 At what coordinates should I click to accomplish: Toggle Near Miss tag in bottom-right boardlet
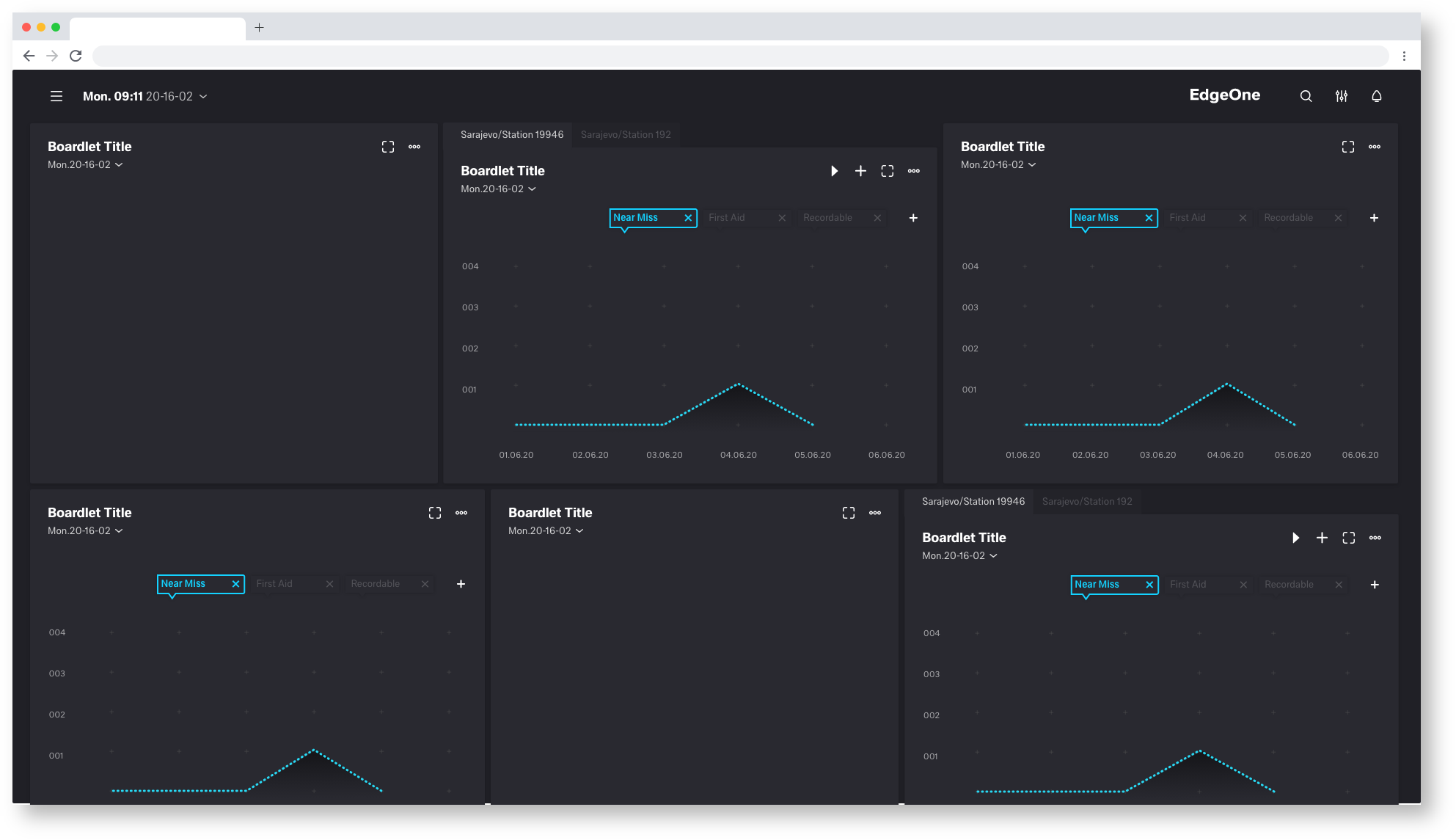[1097, 585]
